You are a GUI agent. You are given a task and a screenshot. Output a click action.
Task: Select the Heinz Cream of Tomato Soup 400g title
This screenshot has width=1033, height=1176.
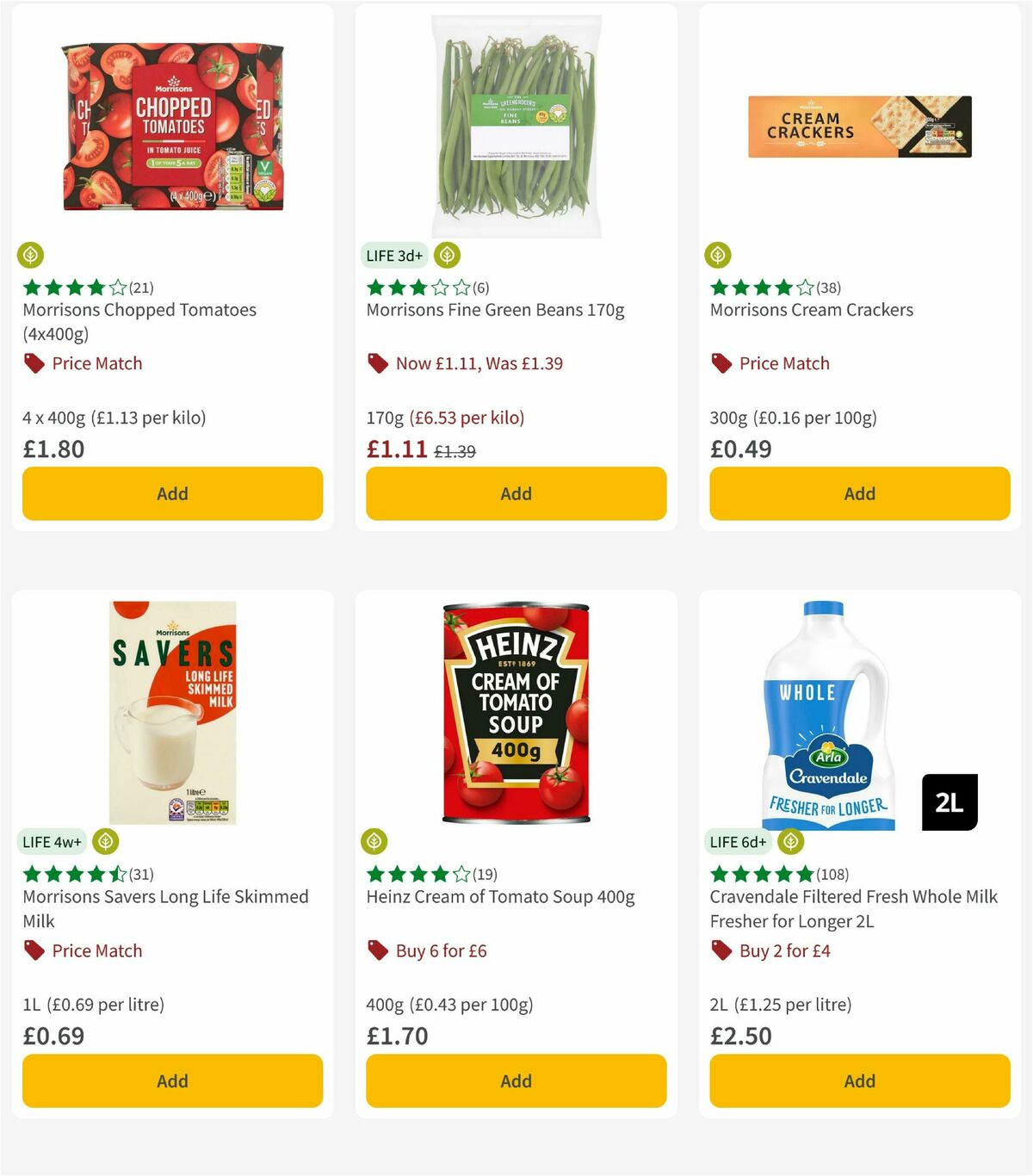coord(500,896)
